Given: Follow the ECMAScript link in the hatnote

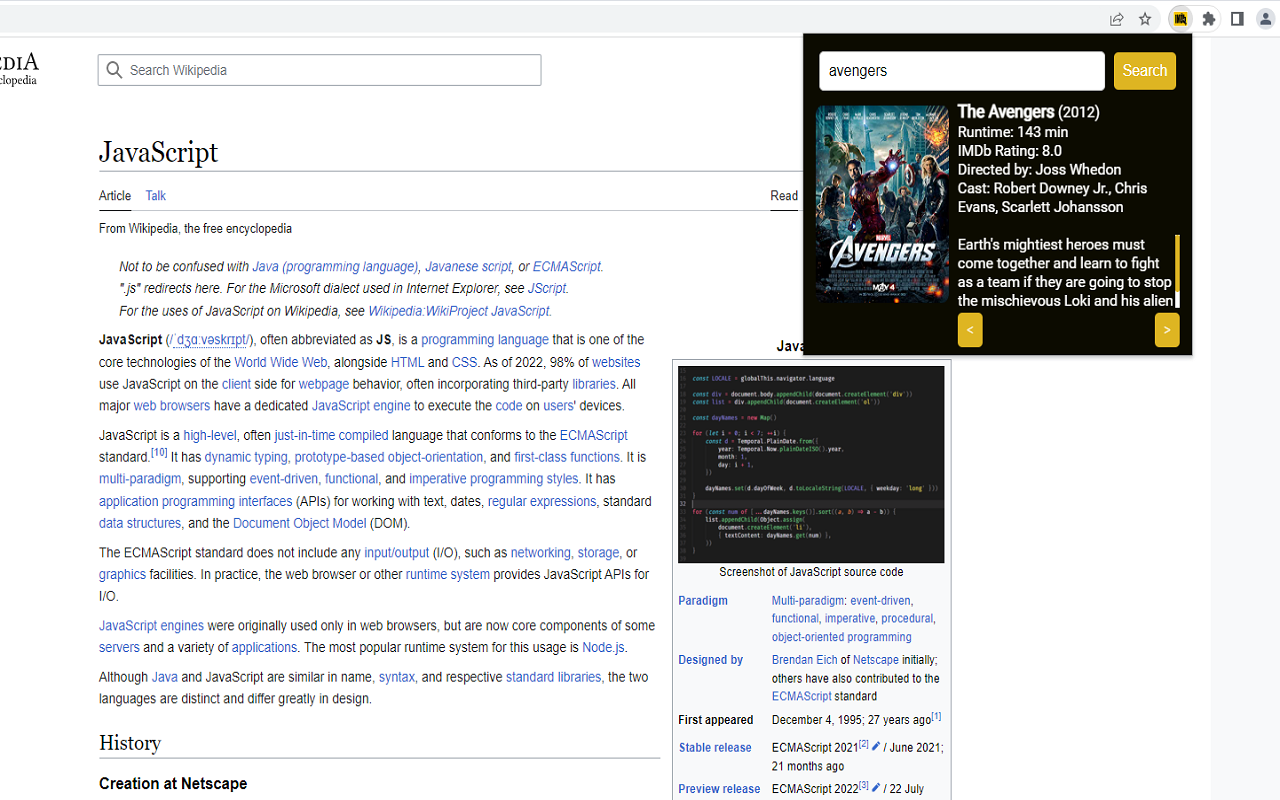Looking at the screenshot, I should click(567, 267).
